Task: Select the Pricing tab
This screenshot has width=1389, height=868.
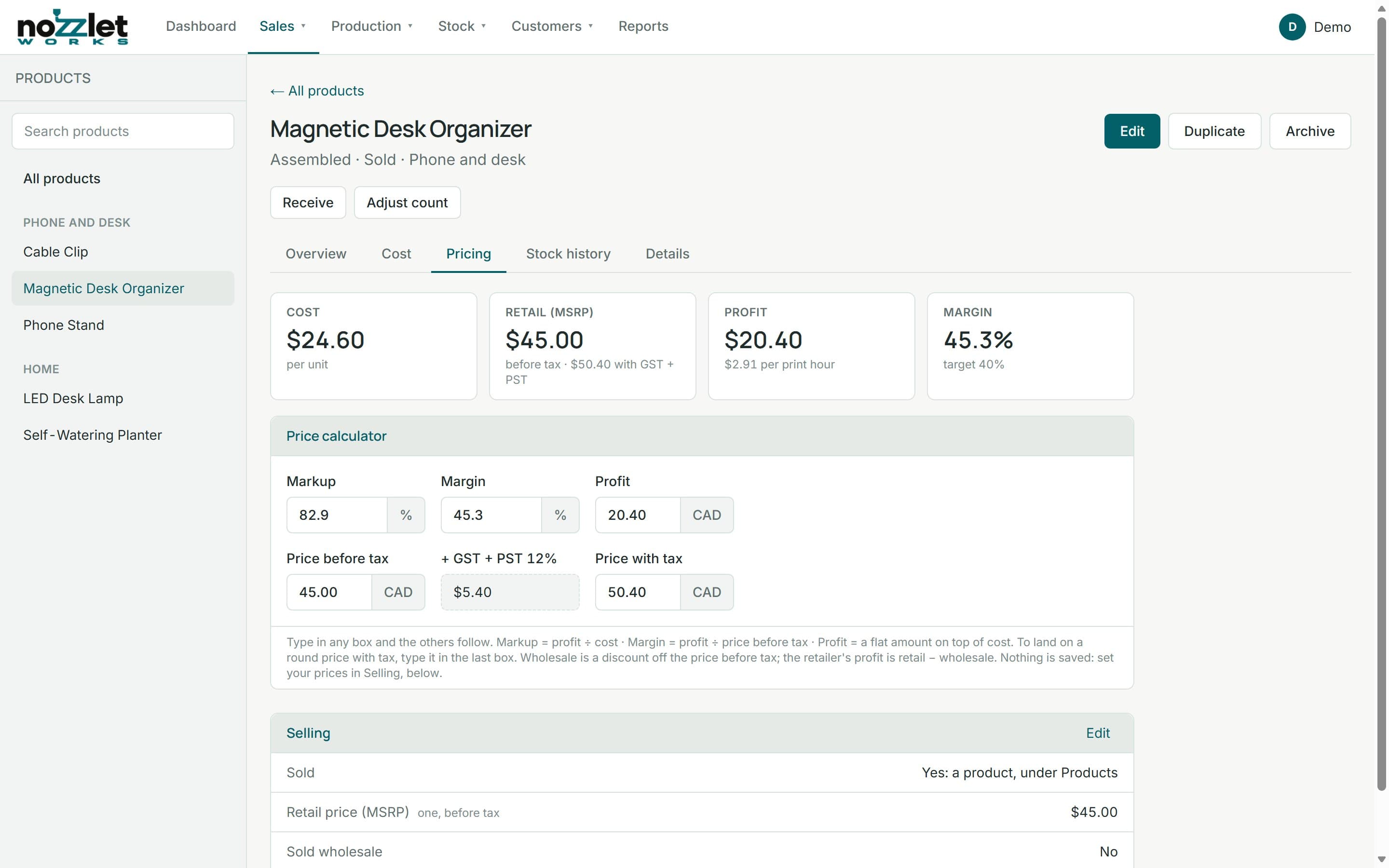Action: pos(468,254)
